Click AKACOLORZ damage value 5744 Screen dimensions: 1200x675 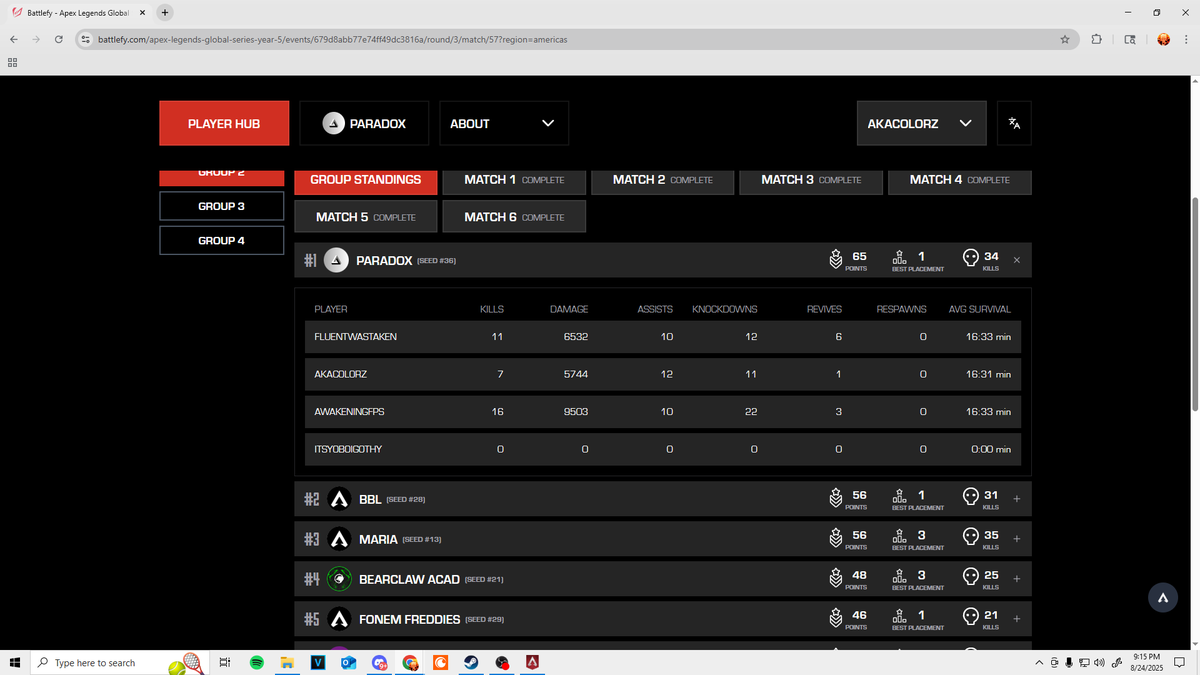pos(575,374)
